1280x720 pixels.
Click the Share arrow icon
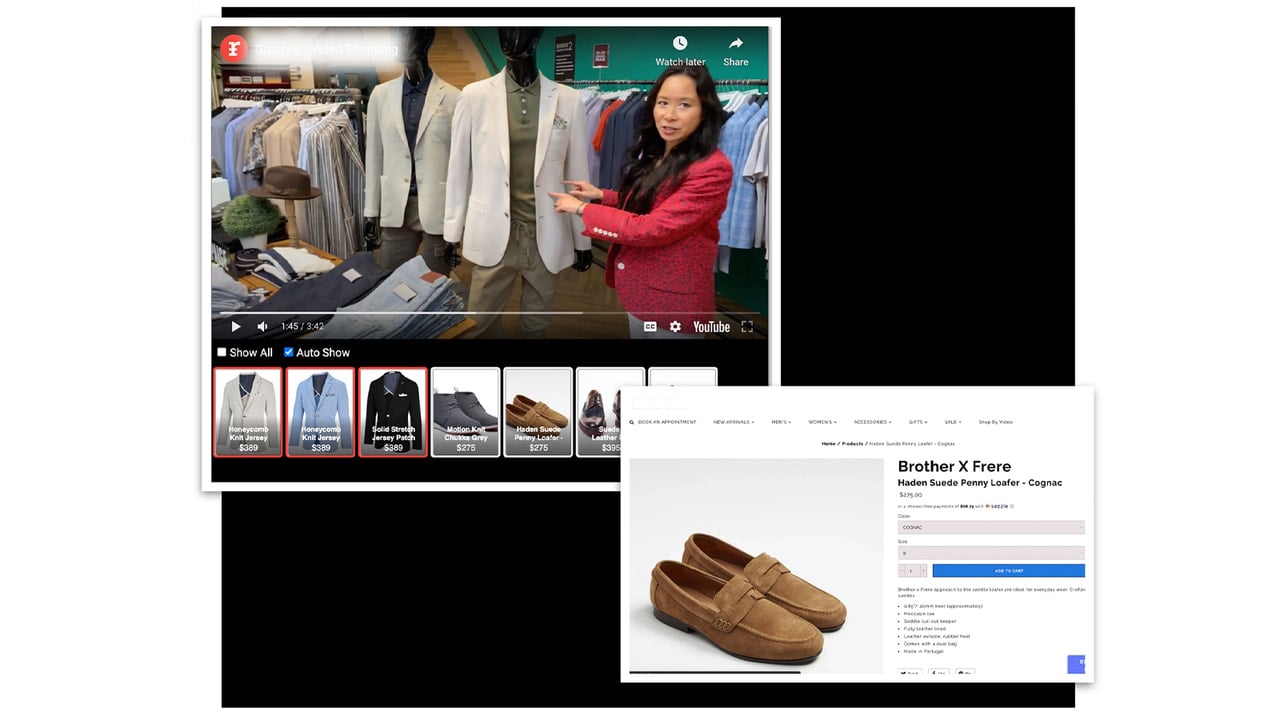tap(736, 43)
